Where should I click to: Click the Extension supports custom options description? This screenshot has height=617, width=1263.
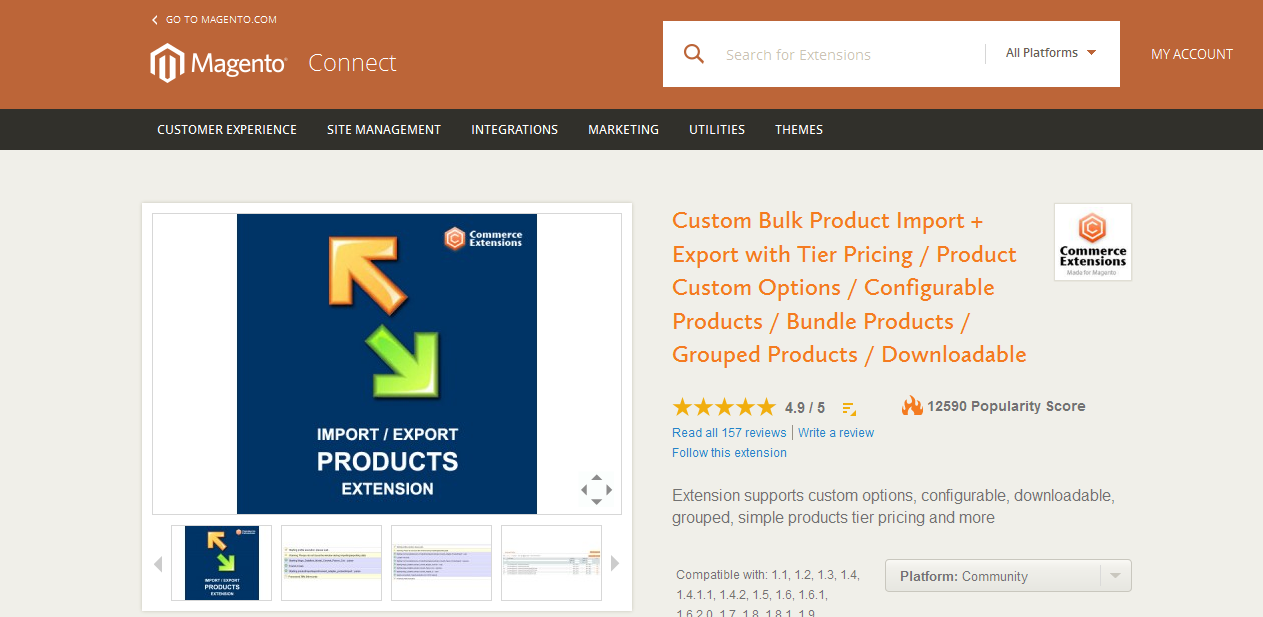(x=893, y=507)
